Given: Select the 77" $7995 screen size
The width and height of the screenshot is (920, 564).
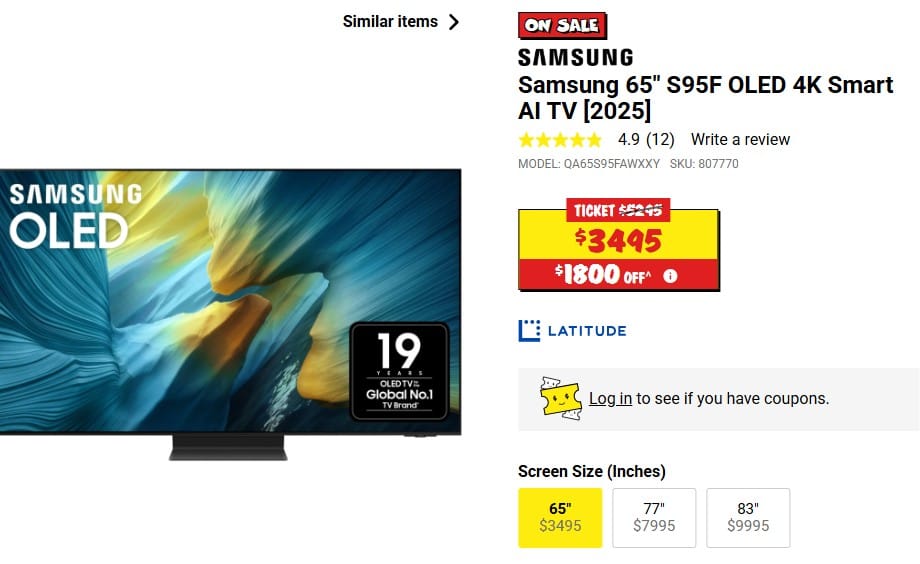Looking at the screenshot, I should click(x=654, y=518).
